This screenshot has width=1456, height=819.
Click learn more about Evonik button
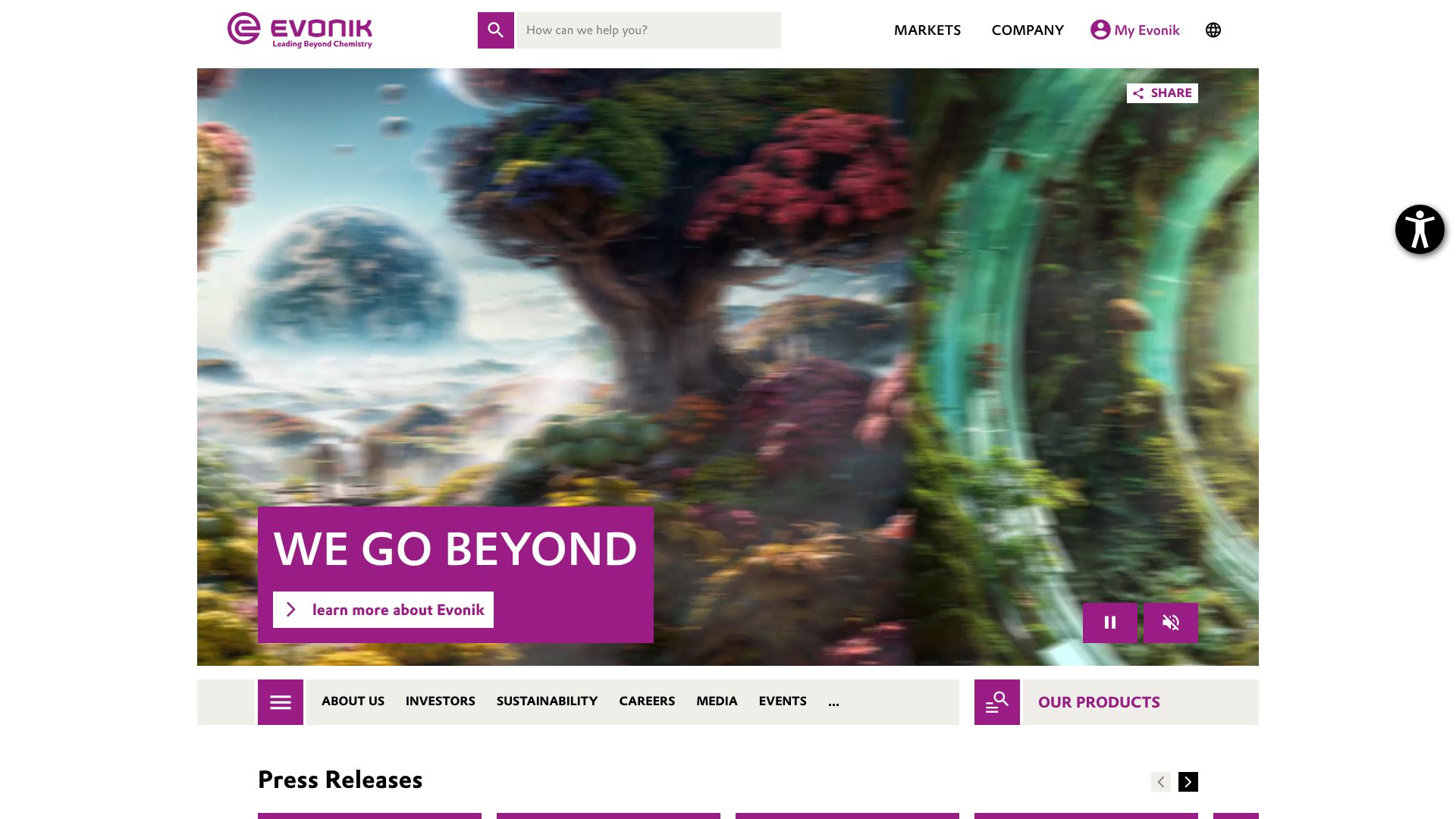(x=383, y=610)
